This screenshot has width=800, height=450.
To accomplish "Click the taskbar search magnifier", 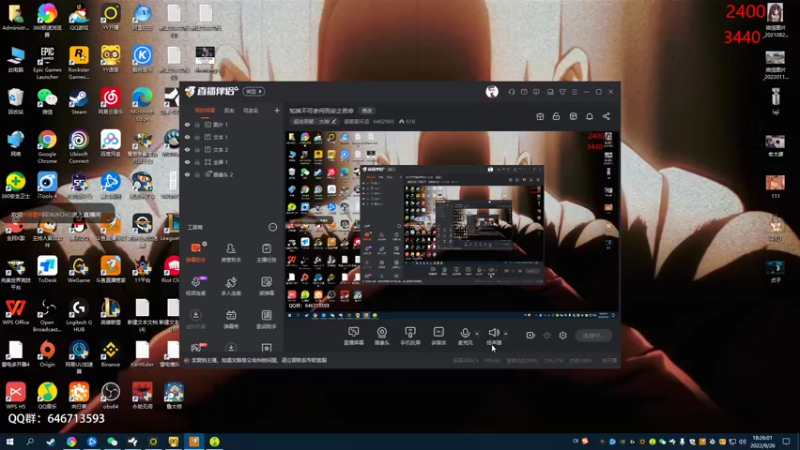I will (30, 441).
